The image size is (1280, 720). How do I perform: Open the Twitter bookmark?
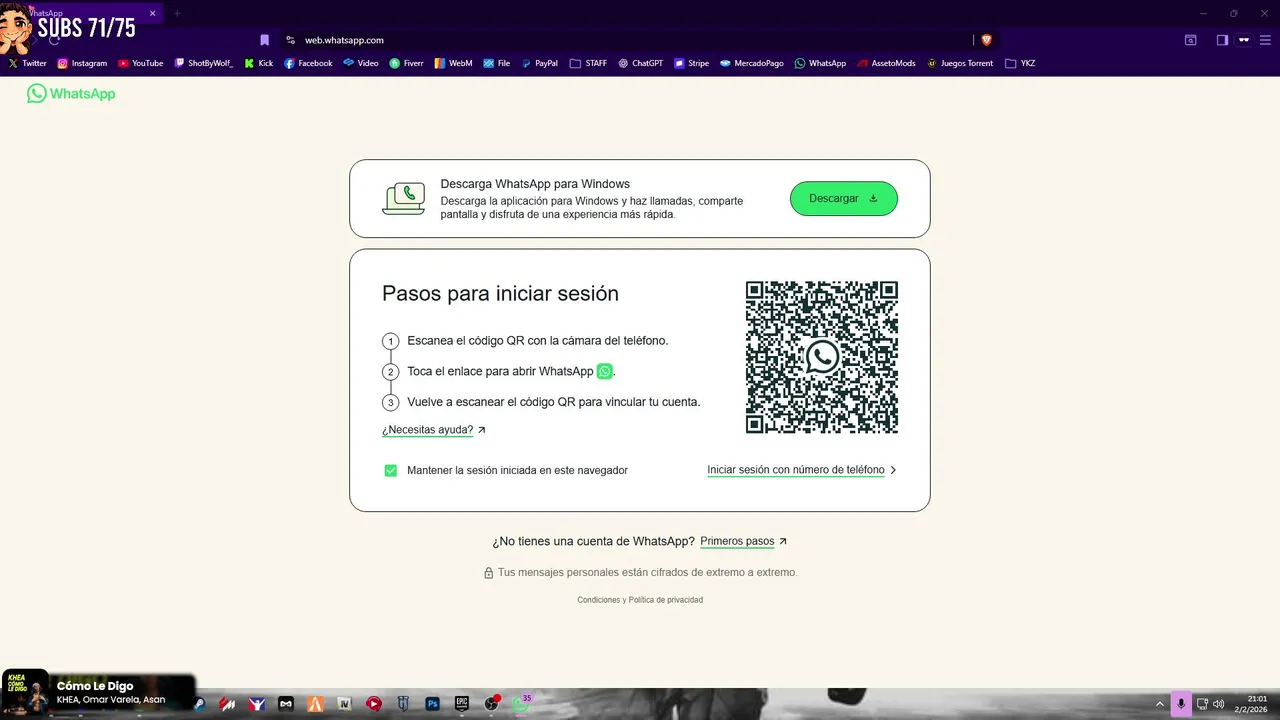coord(28,63)
